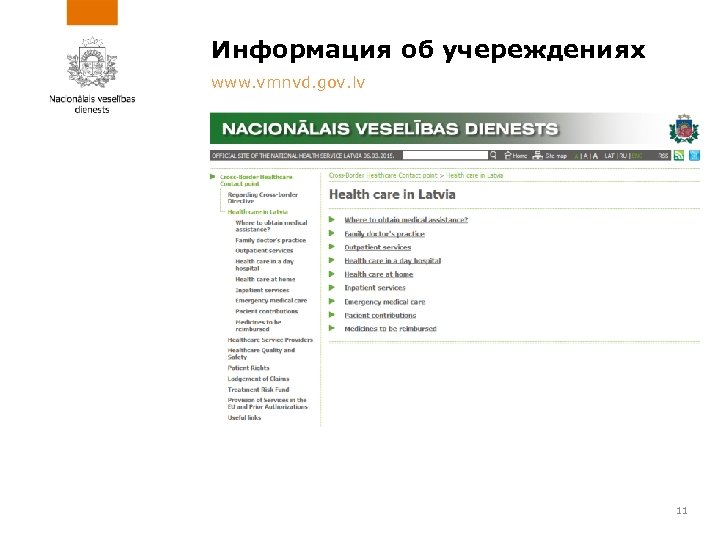Click the search magnifier icon
This screenshot has height=540, width=720.
493,155
